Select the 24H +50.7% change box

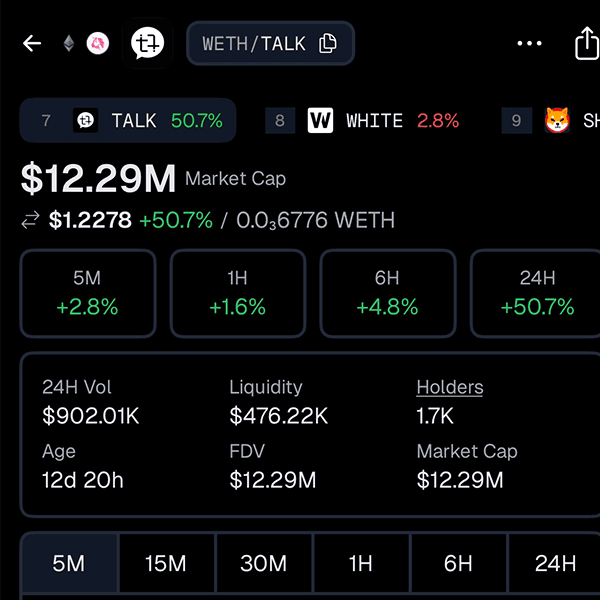[x=536, y=293]
